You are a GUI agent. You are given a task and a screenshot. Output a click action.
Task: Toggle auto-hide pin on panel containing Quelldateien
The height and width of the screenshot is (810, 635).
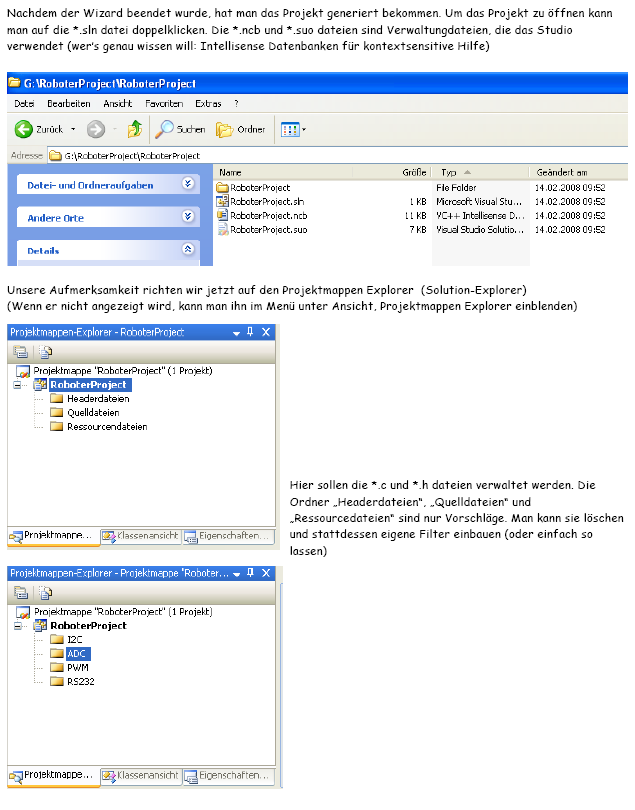click(250, 332)
